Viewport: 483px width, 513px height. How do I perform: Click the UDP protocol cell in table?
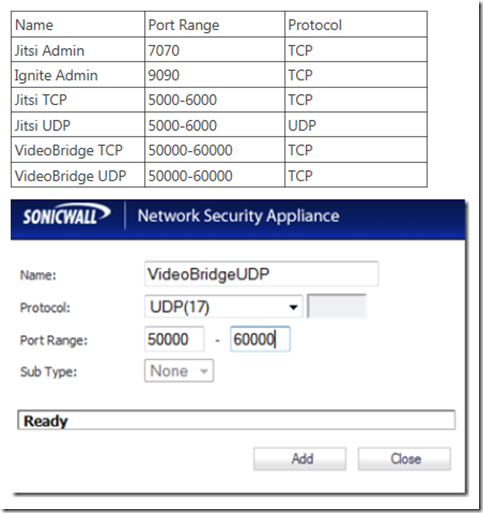click(356, 124)
